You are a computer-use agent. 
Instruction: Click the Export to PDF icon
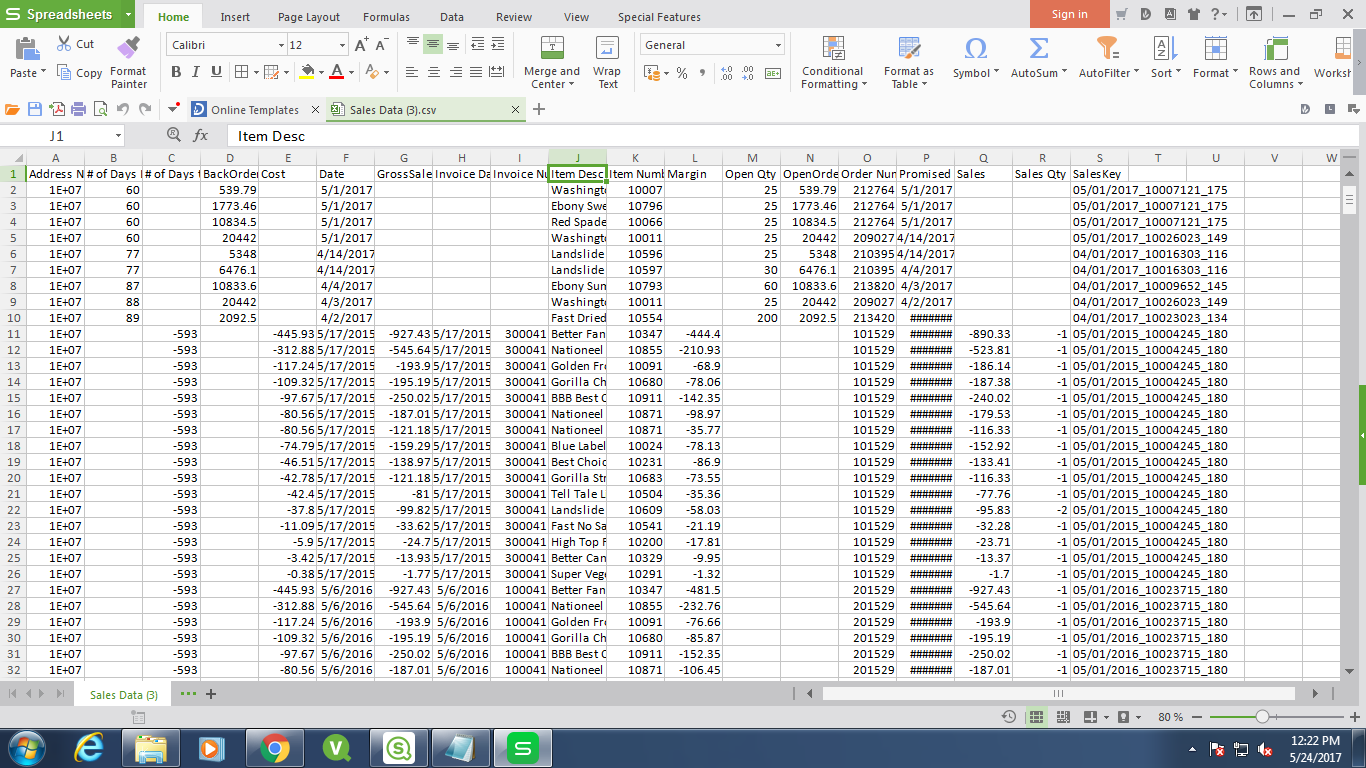pyautogui.click(x=56, y=109)
